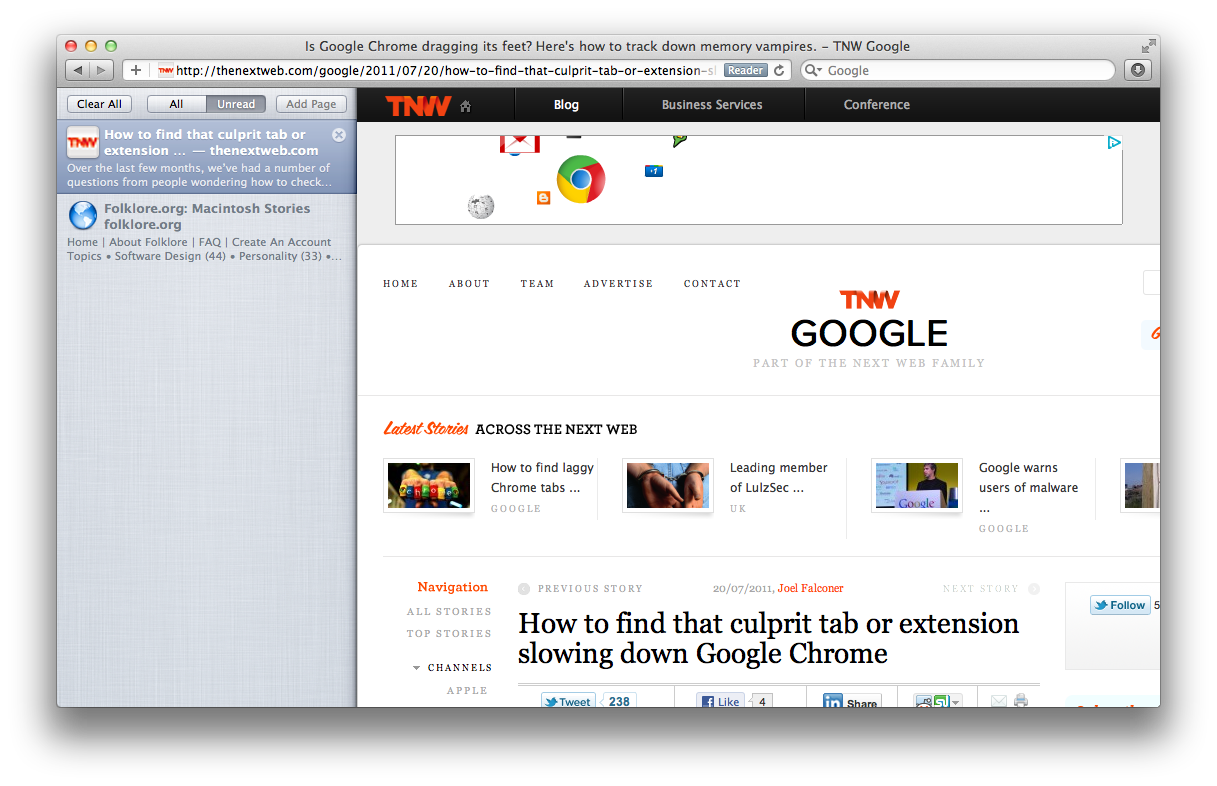Go back with the browser back arrow

pyautogui.click(x=78, y=70)
